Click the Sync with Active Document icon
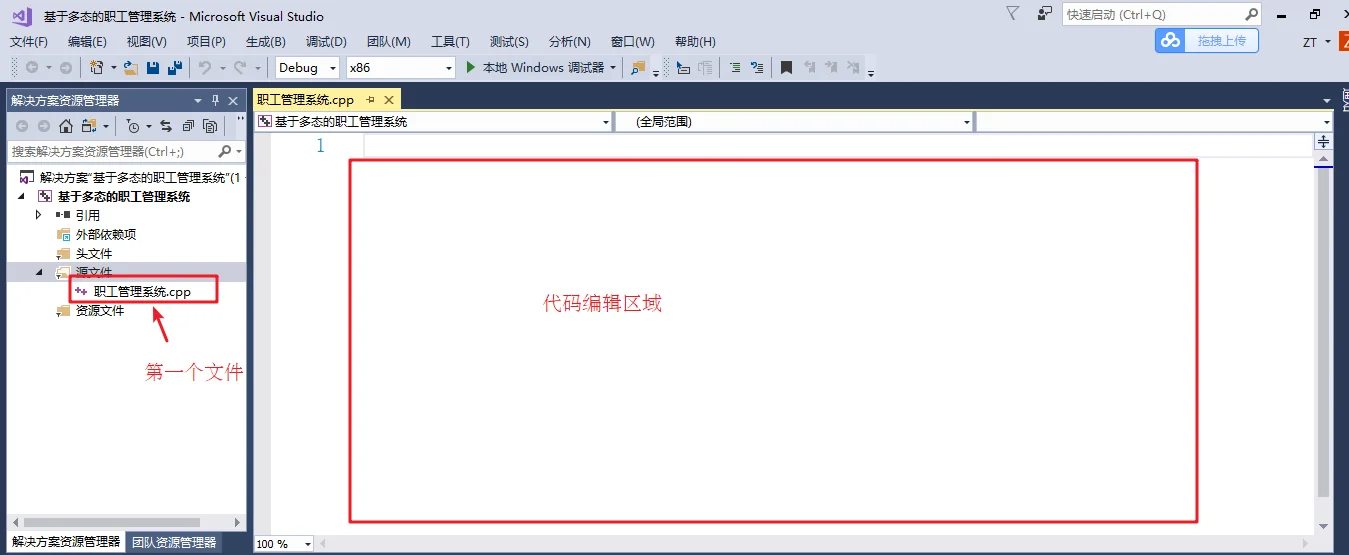 [166, 126]
